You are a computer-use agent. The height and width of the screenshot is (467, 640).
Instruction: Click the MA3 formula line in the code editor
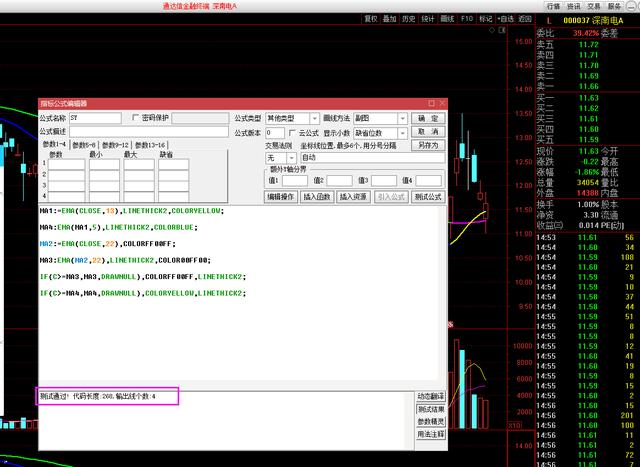click(125, 260)
